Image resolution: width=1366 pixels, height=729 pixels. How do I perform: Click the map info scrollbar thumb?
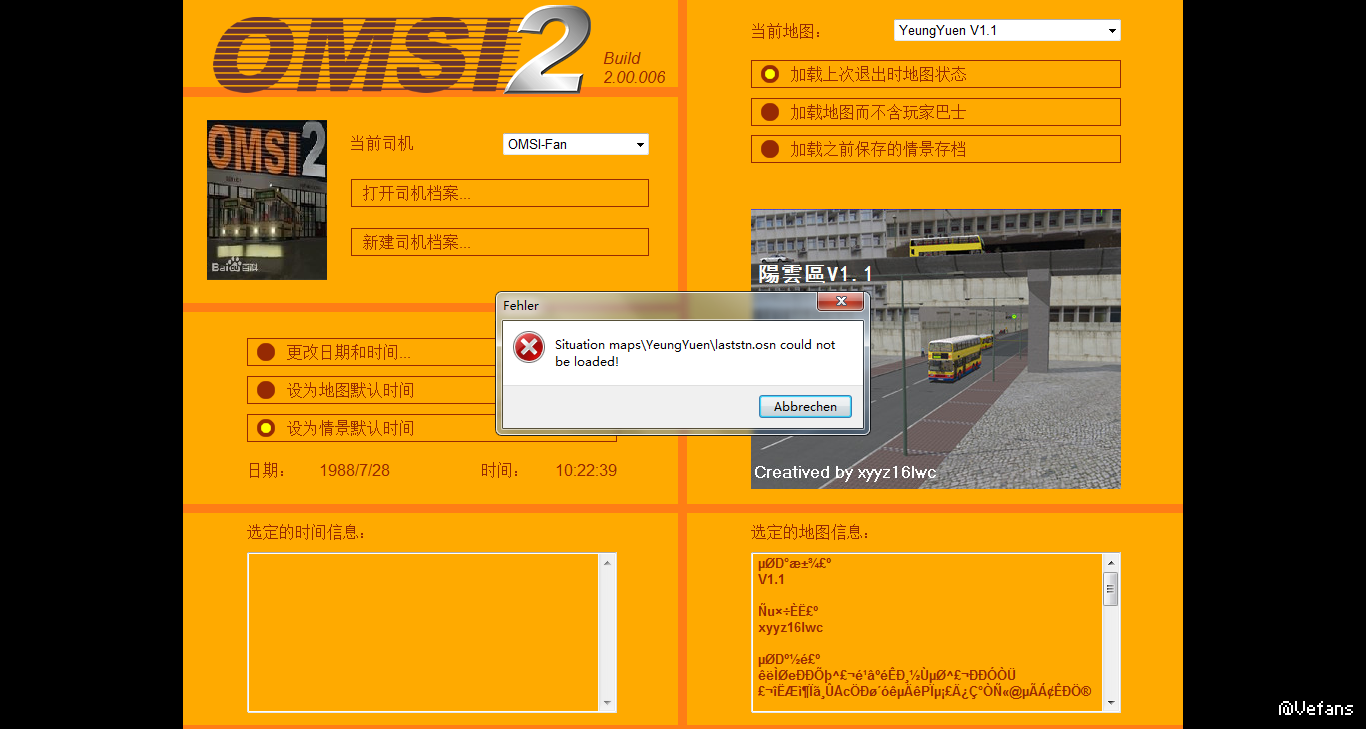[1110, 589]
